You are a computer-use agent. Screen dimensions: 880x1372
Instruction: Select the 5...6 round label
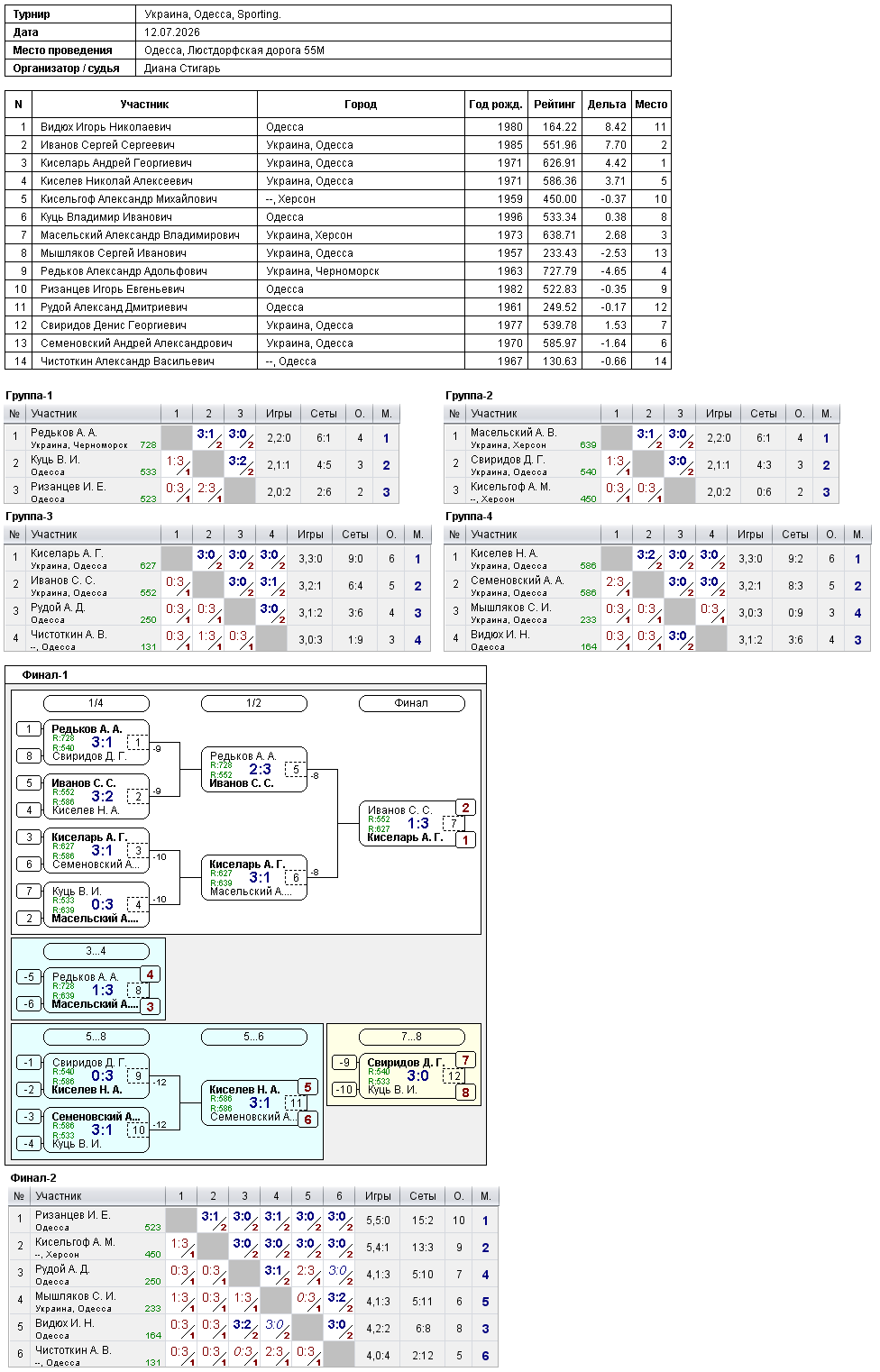click(253, 1037)
